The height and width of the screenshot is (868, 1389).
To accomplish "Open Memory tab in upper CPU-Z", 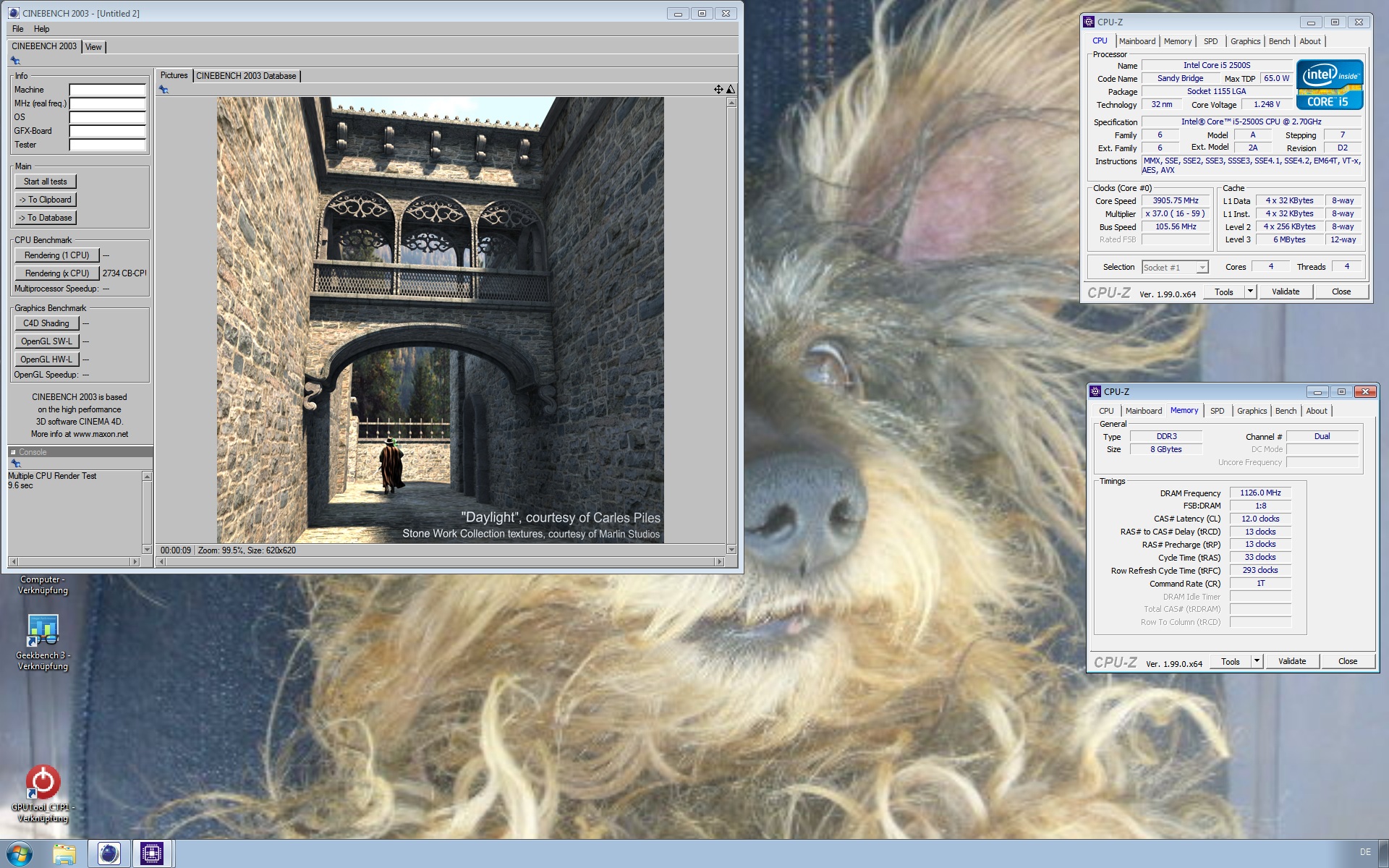I will click(1178, 41).
